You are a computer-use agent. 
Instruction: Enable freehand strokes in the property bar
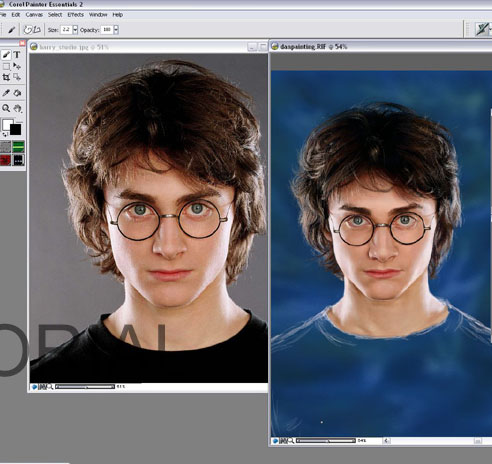coord(28,30)
